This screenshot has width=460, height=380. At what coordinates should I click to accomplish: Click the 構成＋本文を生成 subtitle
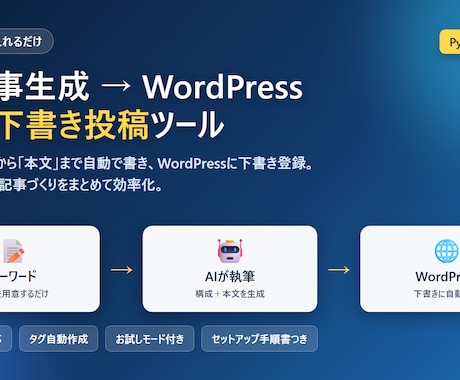pos(230,294)
